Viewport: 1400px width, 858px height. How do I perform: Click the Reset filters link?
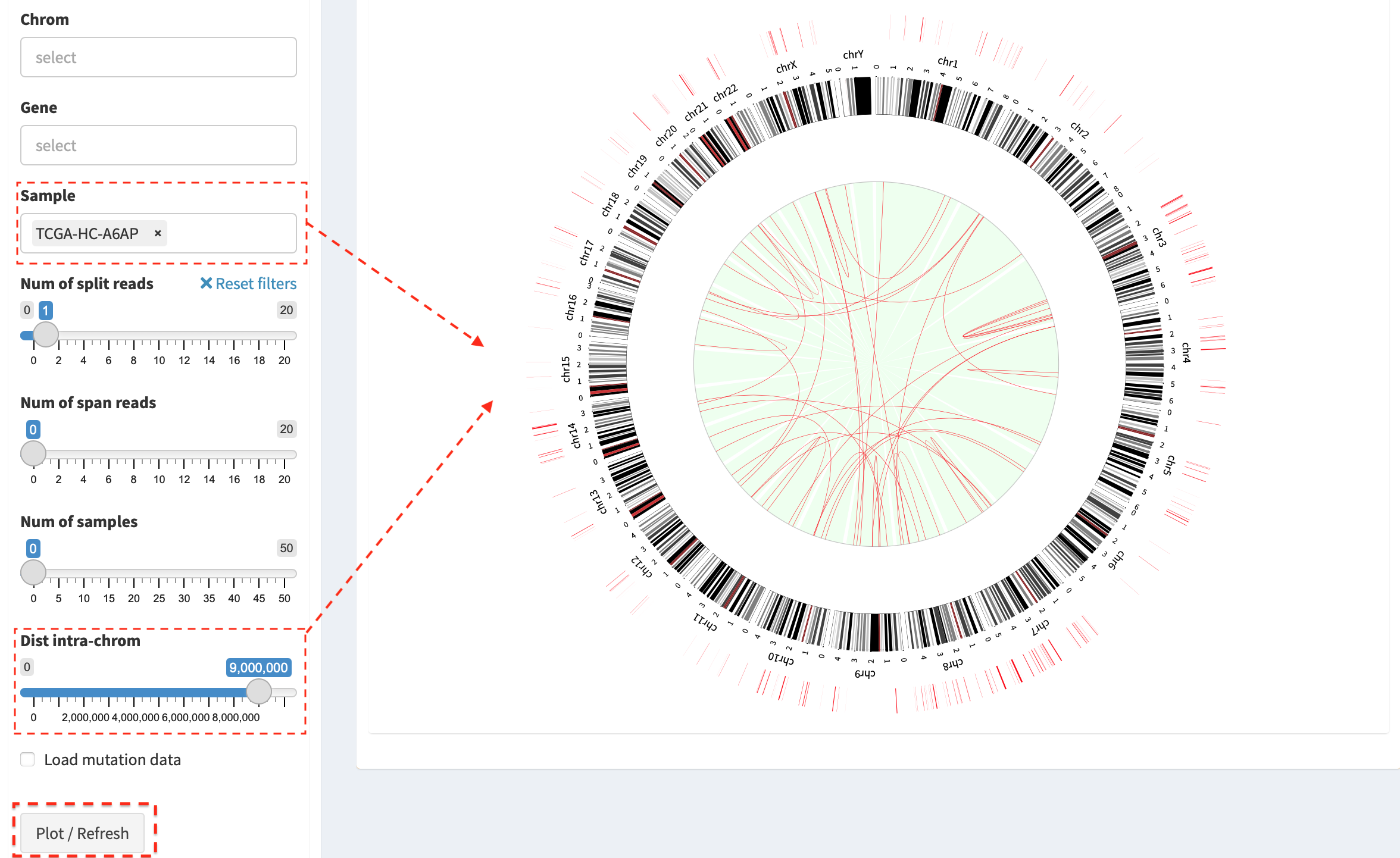click(248, 283)
